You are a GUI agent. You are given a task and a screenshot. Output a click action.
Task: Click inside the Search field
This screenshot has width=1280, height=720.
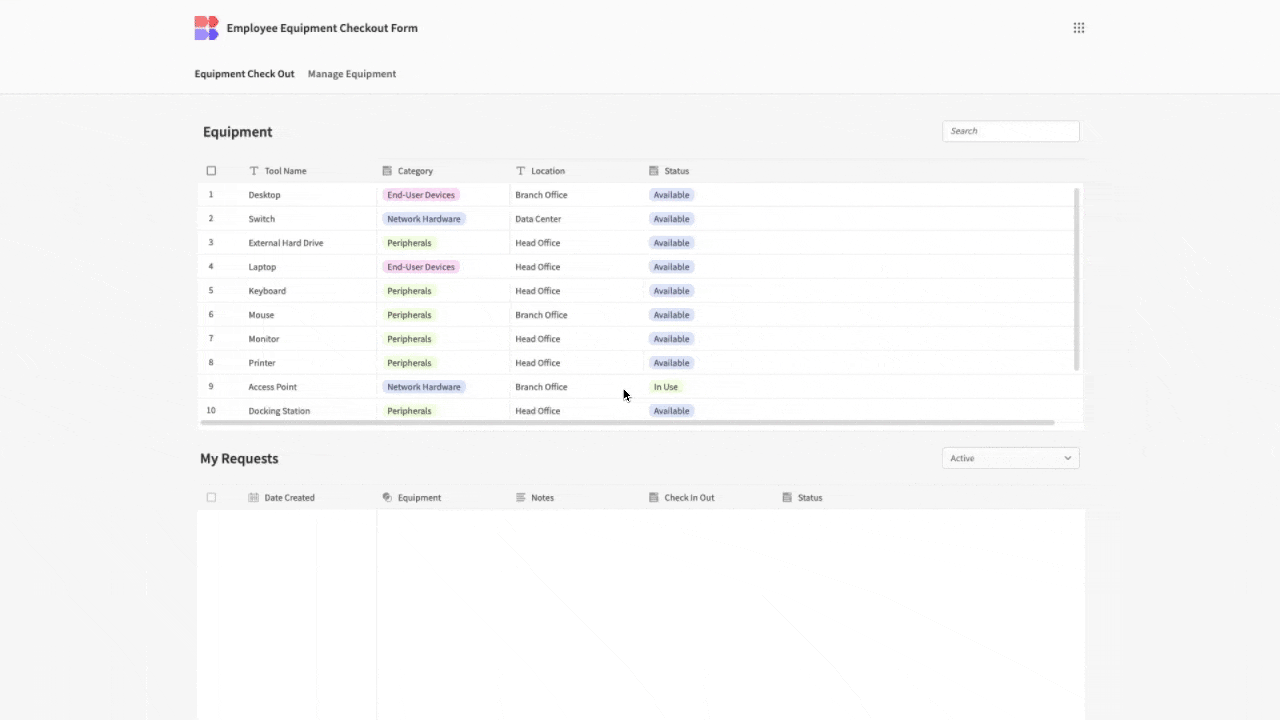(x=1010, y=131)
